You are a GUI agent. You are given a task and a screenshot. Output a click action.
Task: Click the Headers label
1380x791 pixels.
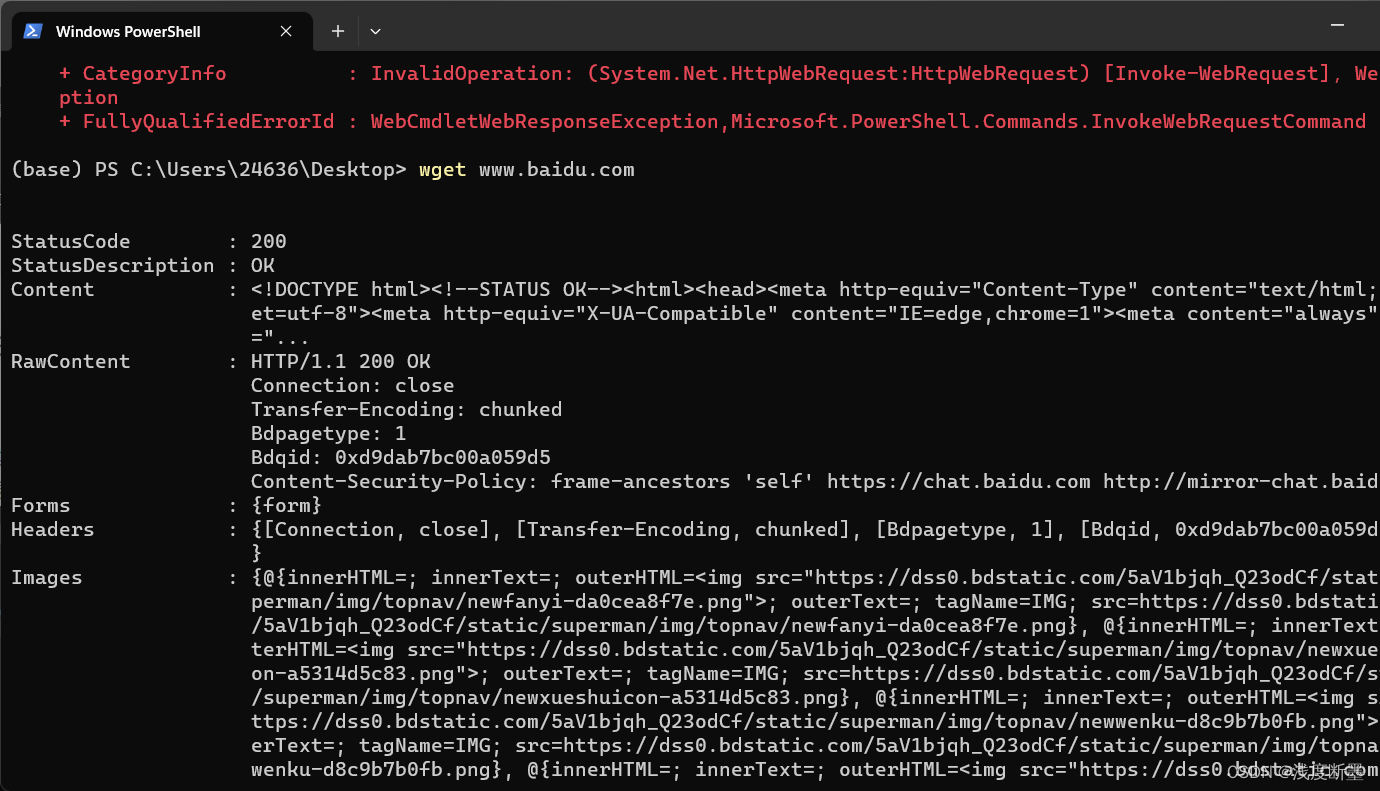53,529
